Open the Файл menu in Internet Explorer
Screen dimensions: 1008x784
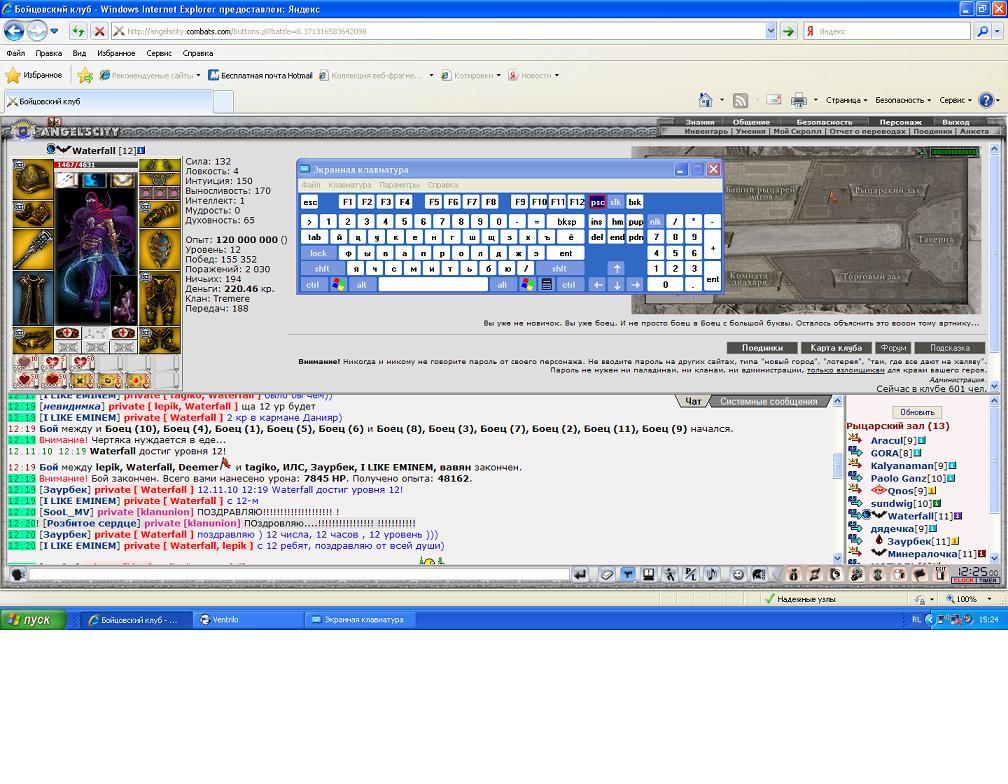tap(15, 53)
